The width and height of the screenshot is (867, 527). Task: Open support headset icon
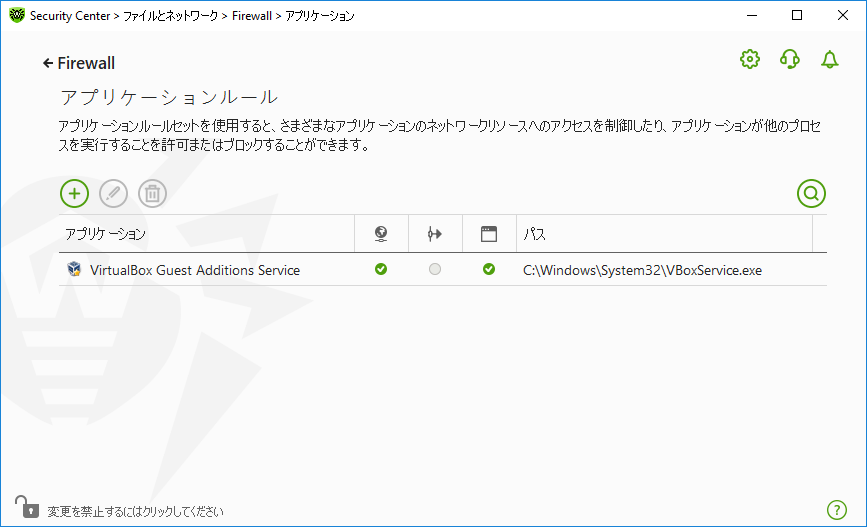[789, 60]
